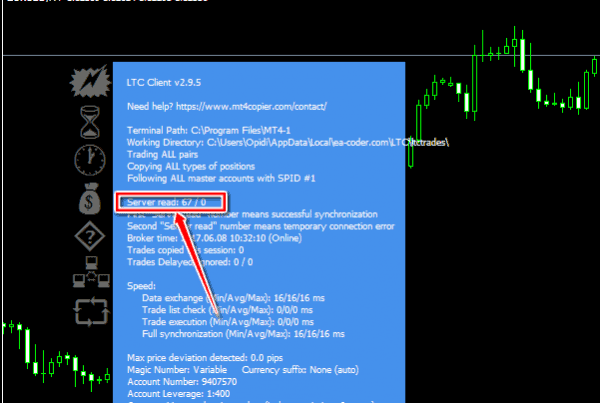Select the 'Server read: 67 / 0' value

[x=166, y=202]
